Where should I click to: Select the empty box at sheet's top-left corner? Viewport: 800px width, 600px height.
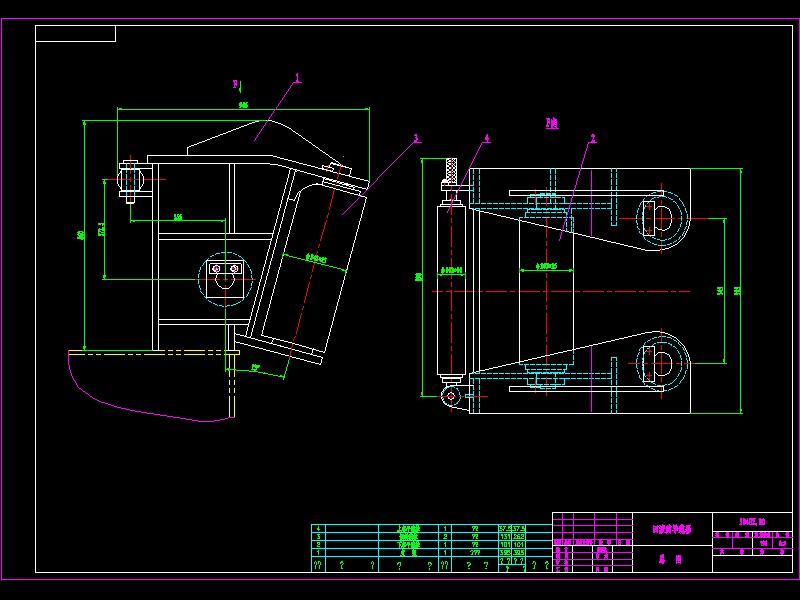[x=76, y=34]
